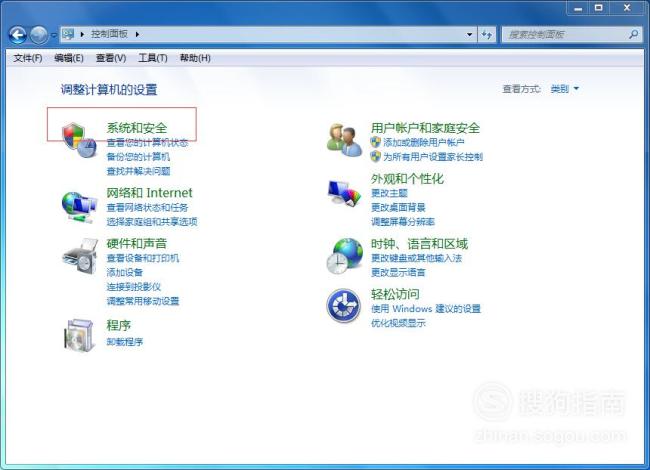Close the Control Panel window

pyautogui.click(x=627, y=8)
